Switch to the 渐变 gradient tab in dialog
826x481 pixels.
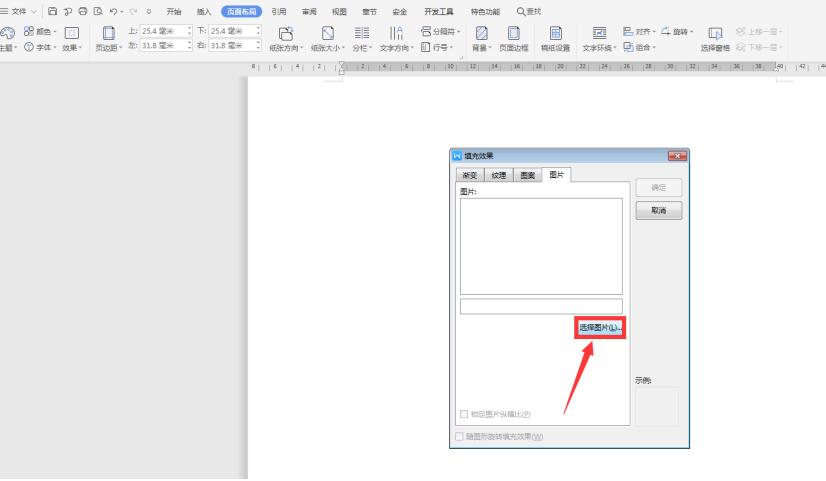click(x=470, y=175)
